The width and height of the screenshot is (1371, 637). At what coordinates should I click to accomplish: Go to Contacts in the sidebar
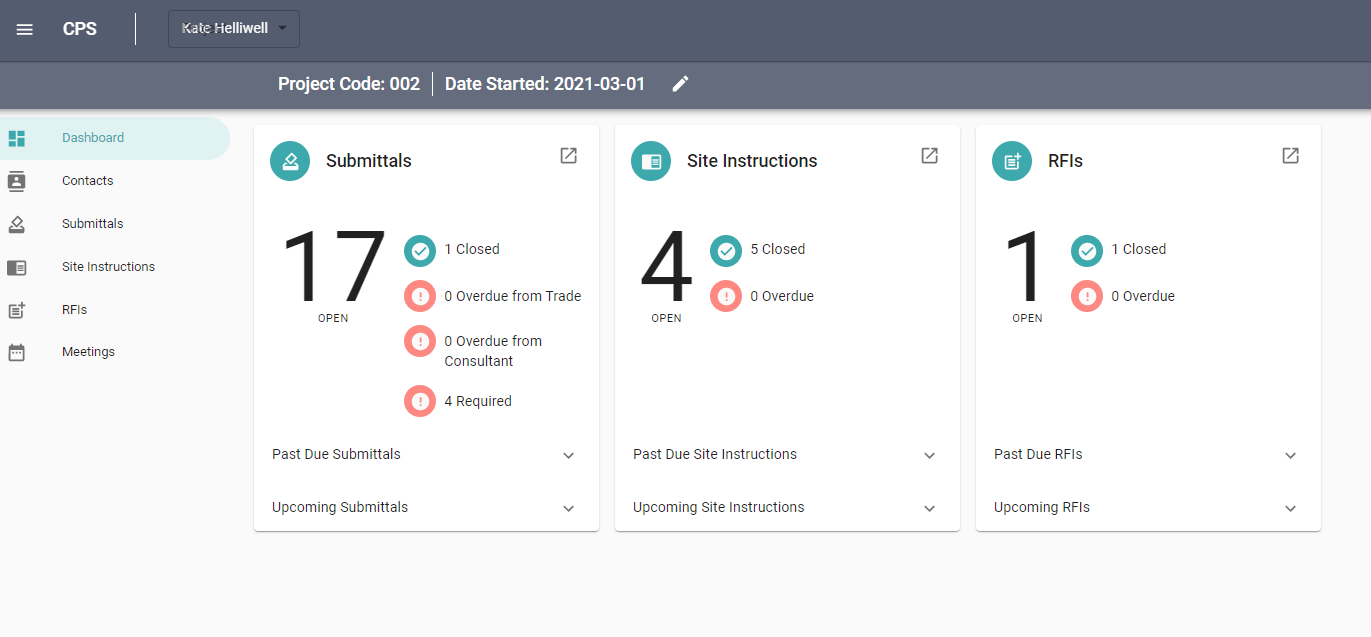click(x=87, y=181)
